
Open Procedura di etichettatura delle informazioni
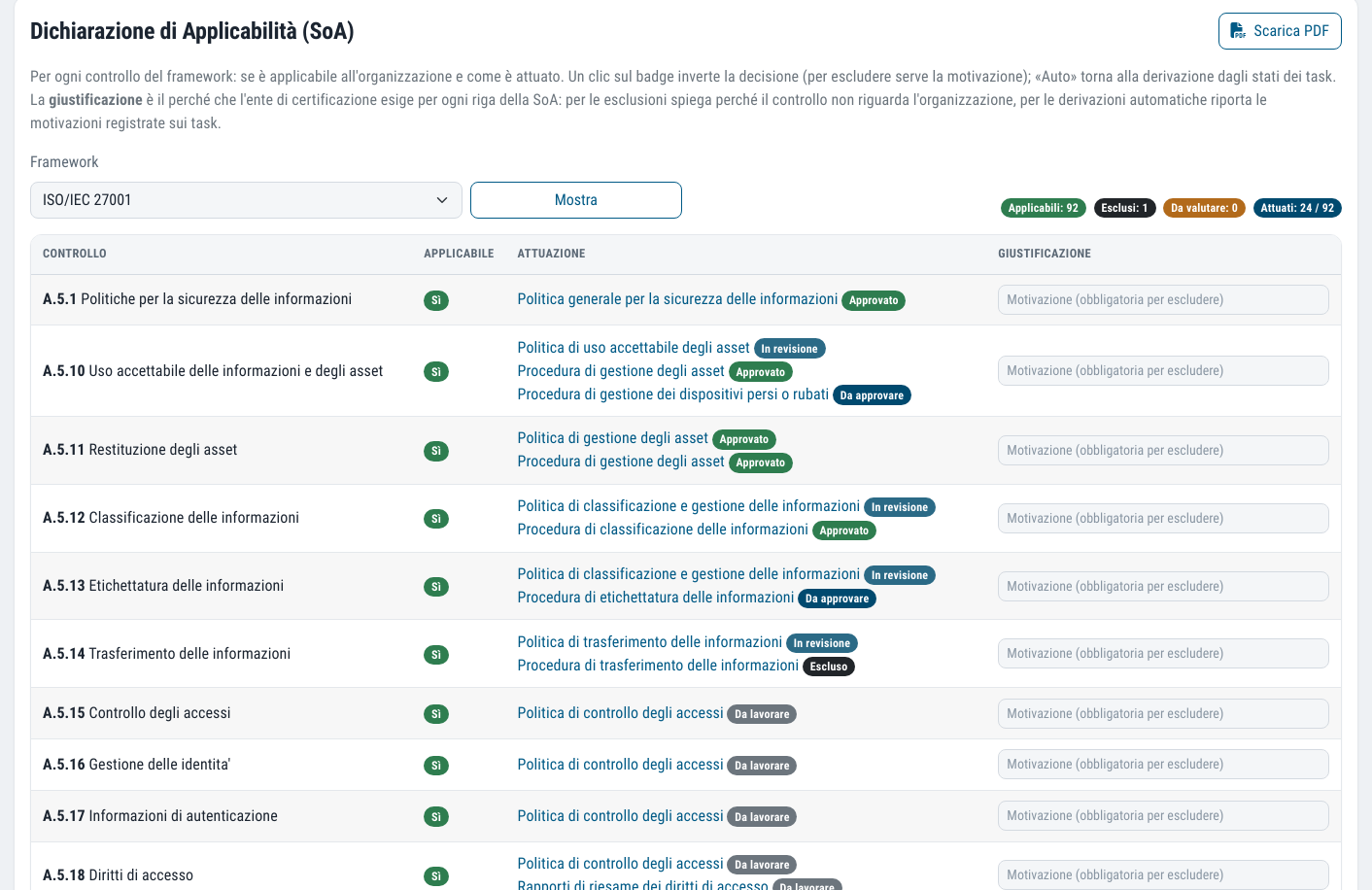click(x=656, y=598)
